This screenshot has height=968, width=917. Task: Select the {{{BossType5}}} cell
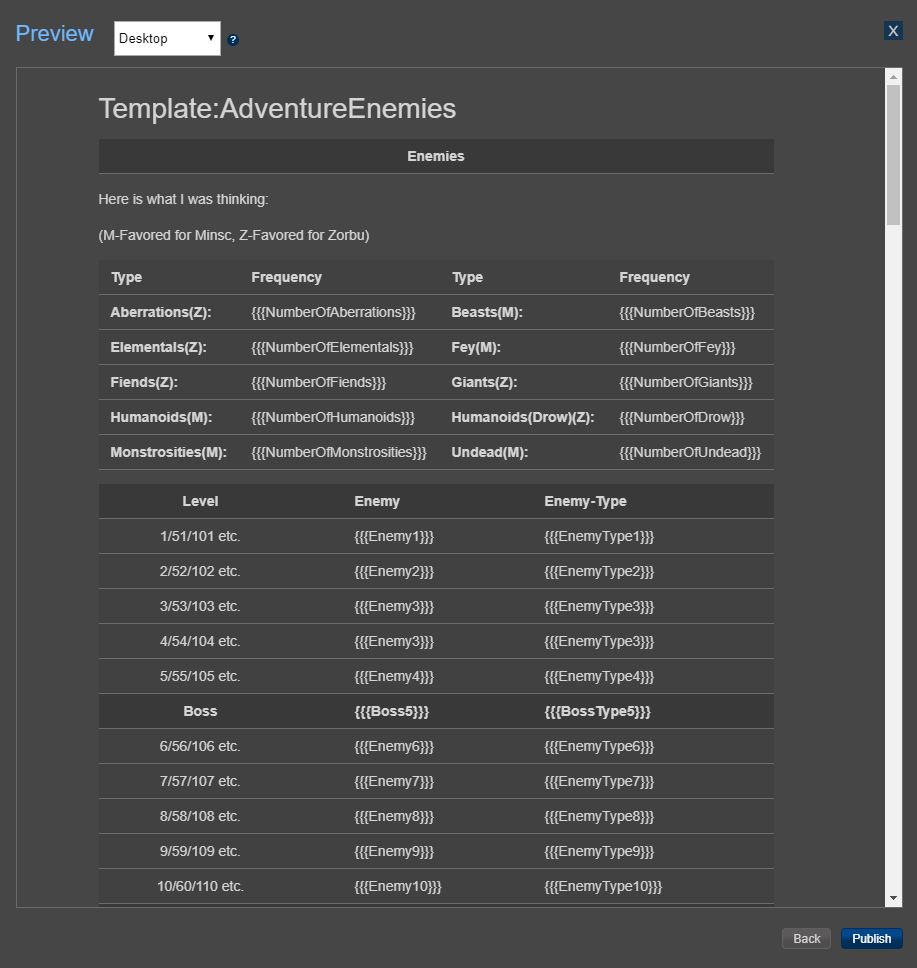pyautogui.click(x=597, y=711)
